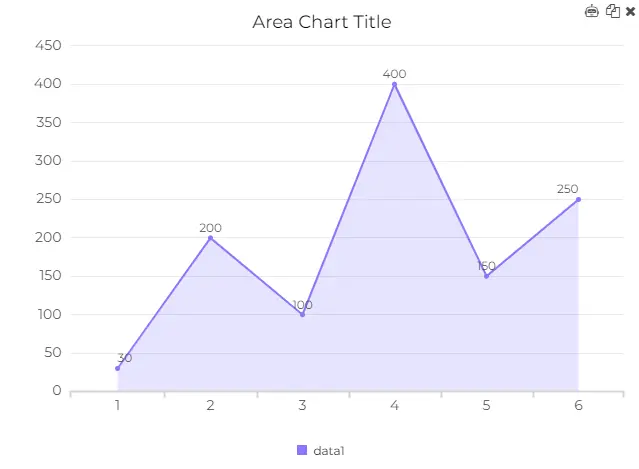This screenshot has height=469, width=639.
Task: Click the data point labeled 100
Action: pos(302,315)
